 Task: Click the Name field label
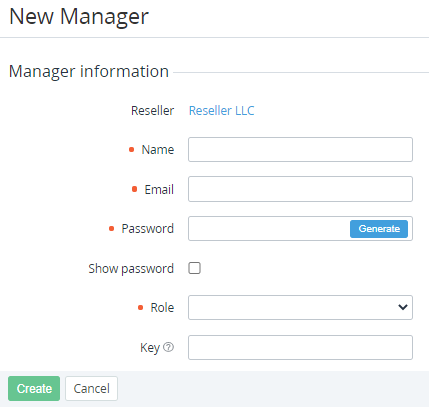(158, 150)
